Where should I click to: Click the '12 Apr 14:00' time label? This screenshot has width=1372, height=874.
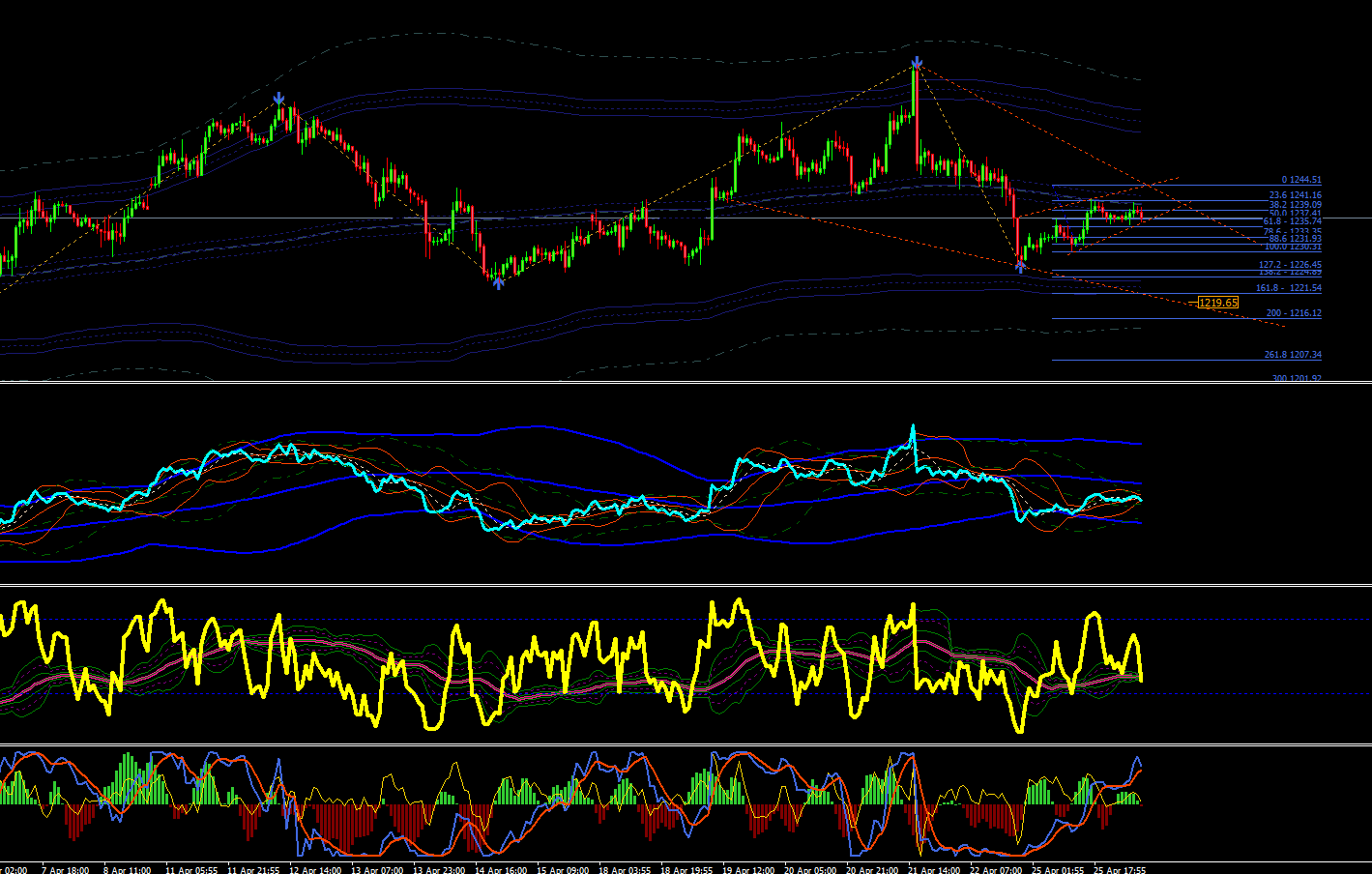(315, 870)
